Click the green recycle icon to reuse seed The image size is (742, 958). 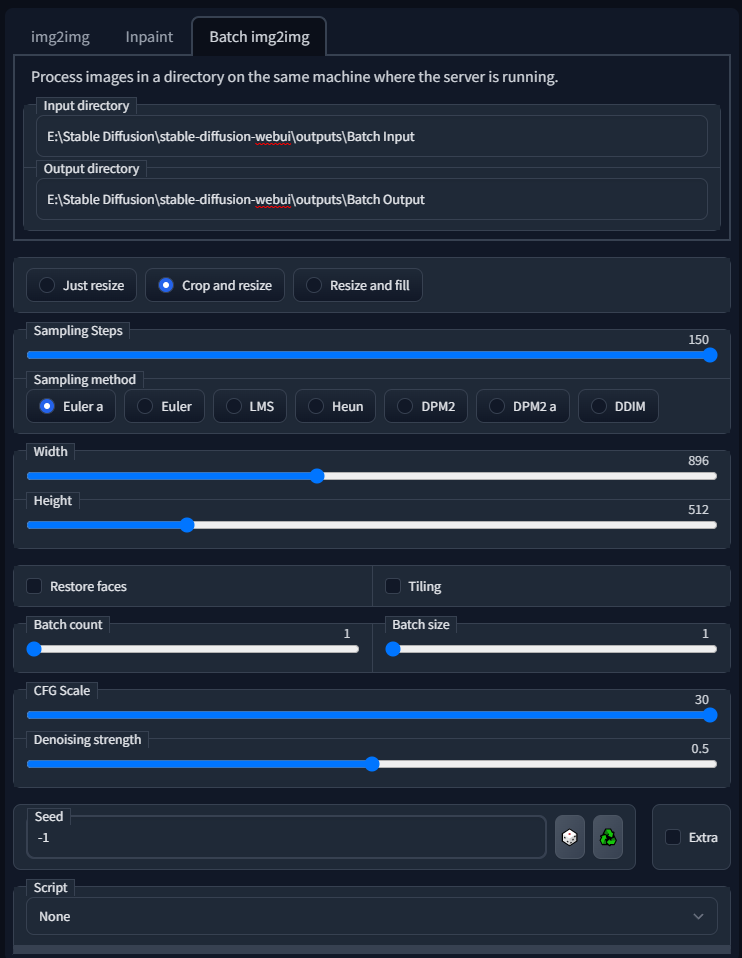click(608, 837)
